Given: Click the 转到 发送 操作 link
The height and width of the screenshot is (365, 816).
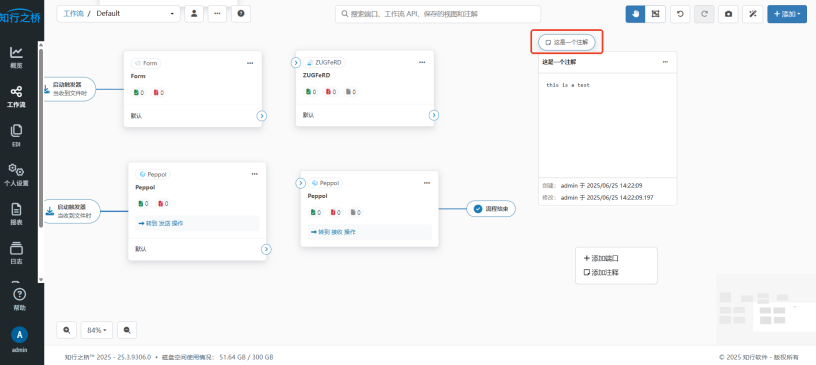Looking at the screenshot, I should coord(161,223).
